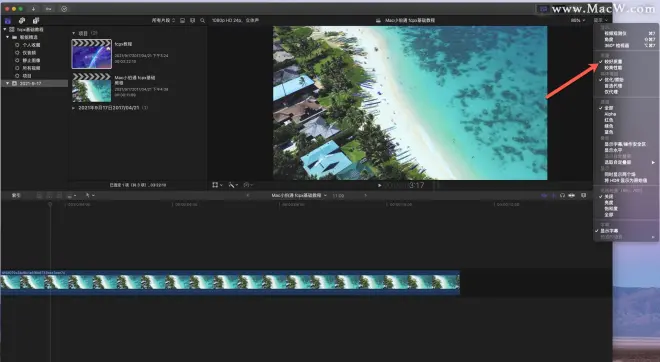Enable Alpha channel display in View menu
The width and height of the screenshot is (660, 362).
[610, 114]
